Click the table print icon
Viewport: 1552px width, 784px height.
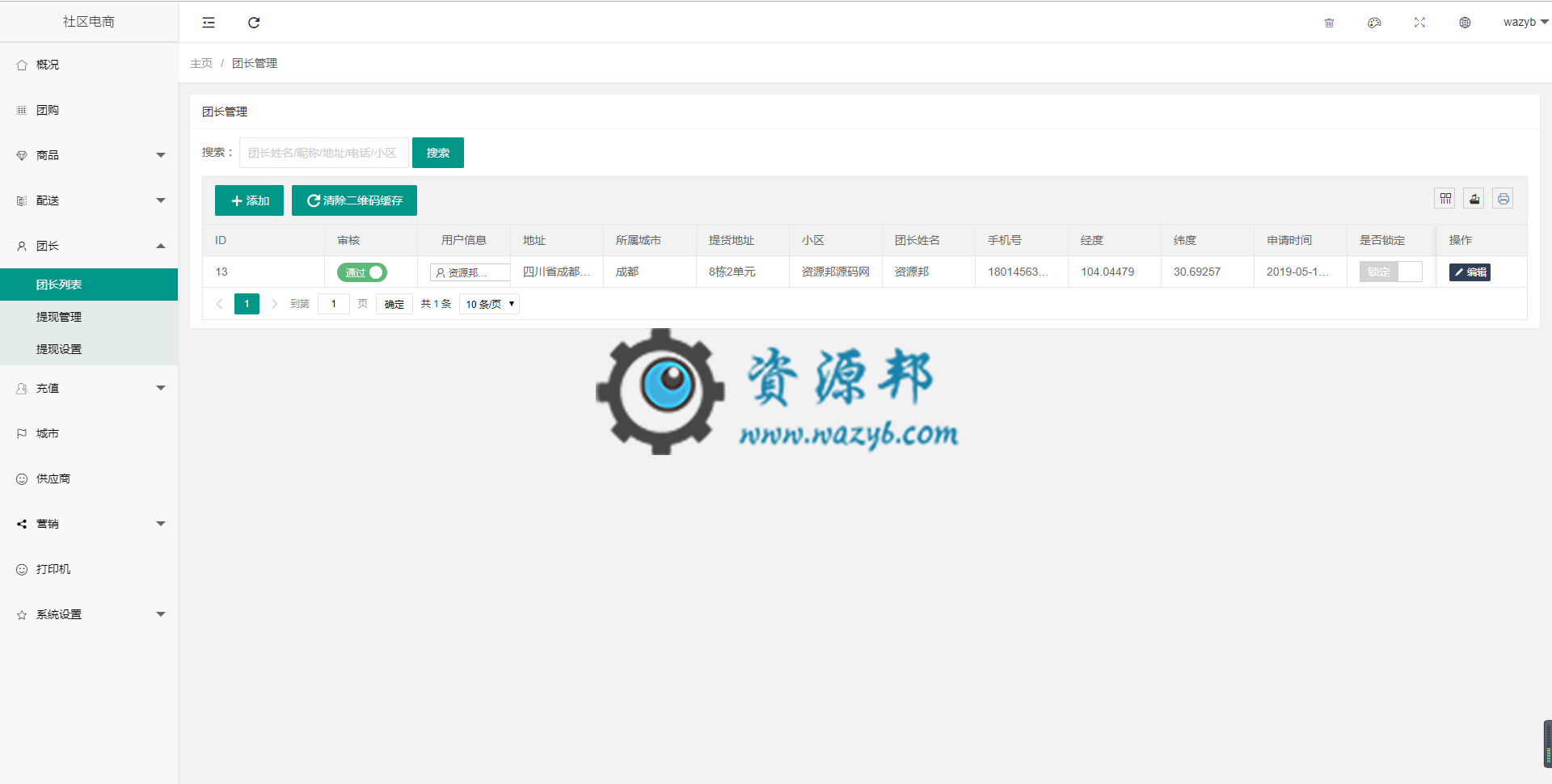[x=1503, y=198]
